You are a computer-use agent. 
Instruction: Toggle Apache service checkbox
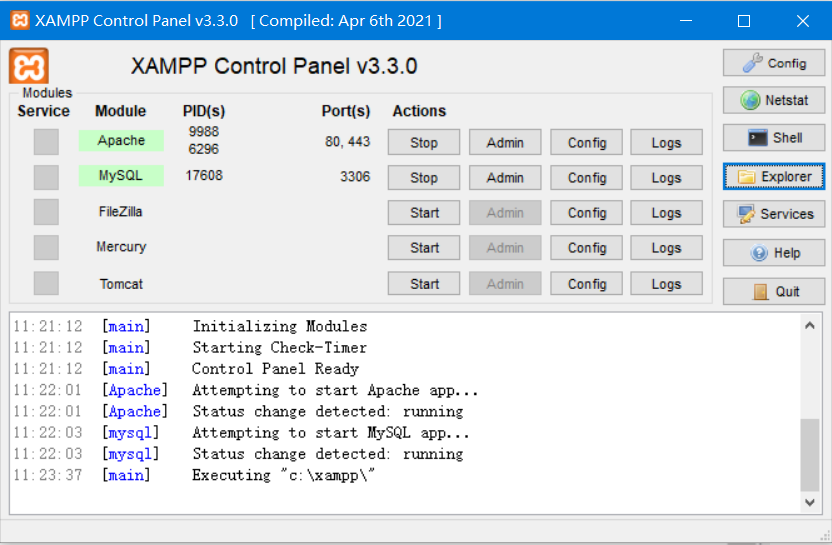coord(46,142)
